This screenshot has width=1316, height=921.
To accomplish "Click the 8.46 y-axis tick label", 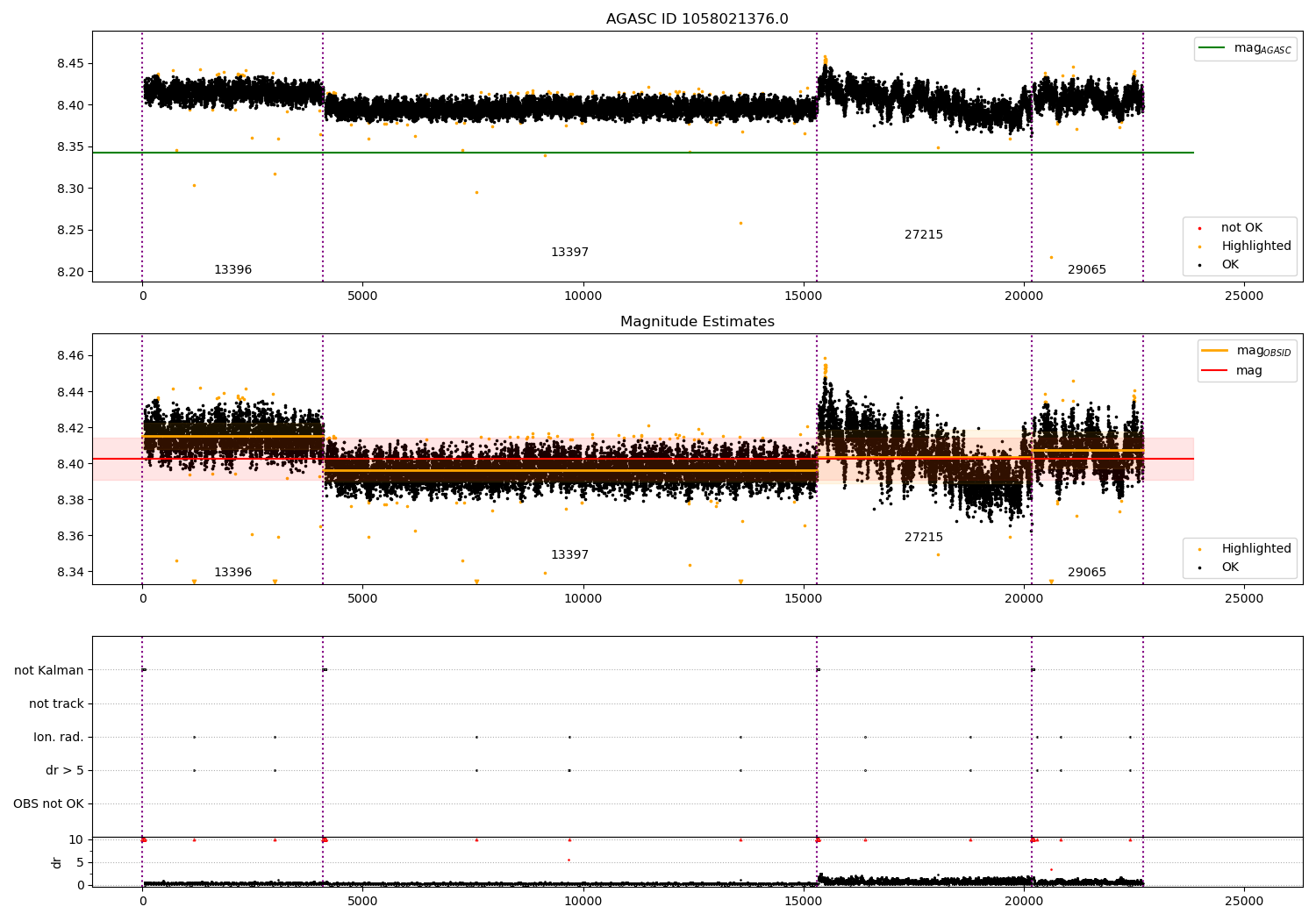I will point(69,356).
